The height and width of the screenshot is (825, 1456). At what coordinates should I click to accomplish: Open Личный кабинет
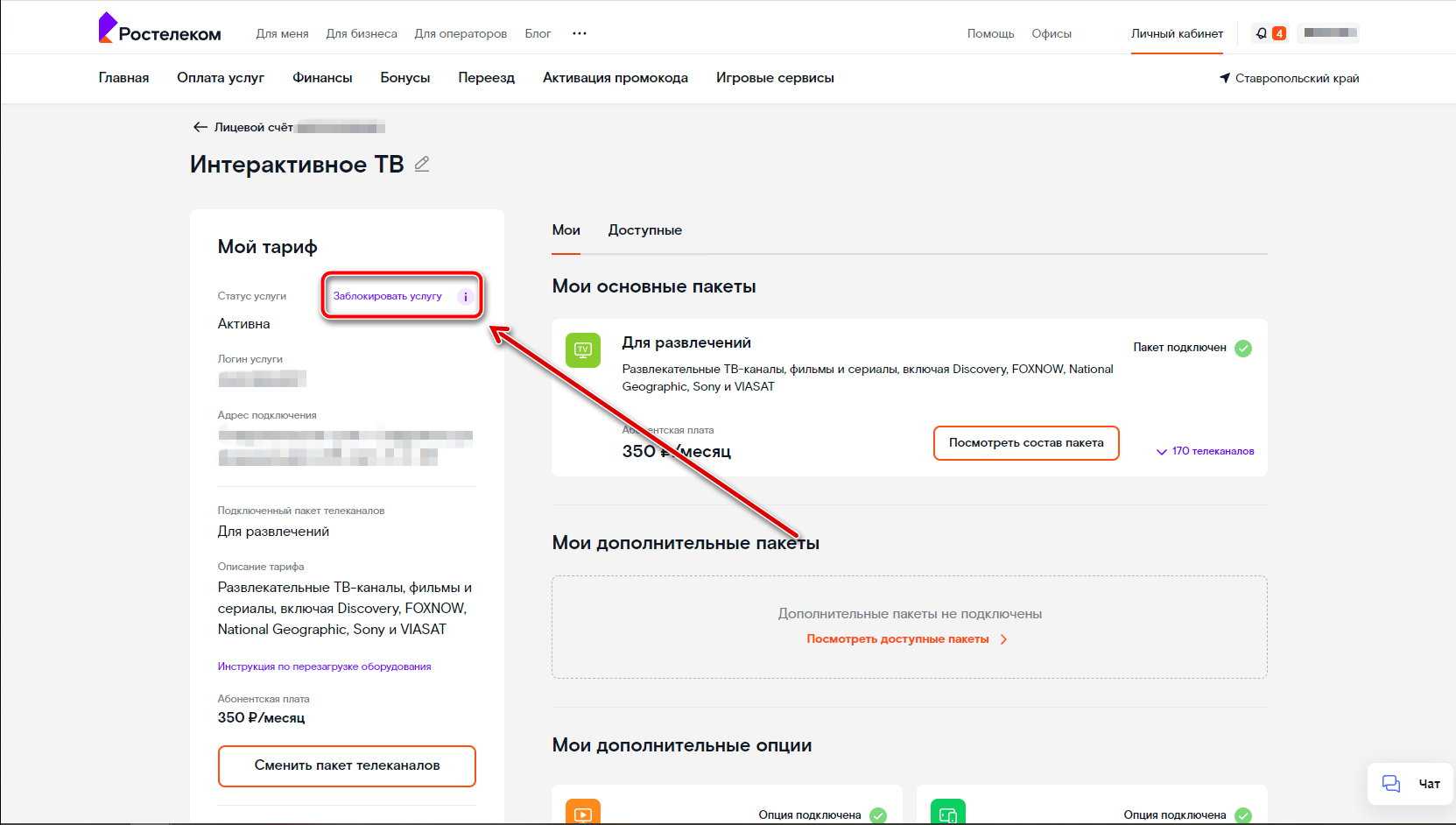1177,33
